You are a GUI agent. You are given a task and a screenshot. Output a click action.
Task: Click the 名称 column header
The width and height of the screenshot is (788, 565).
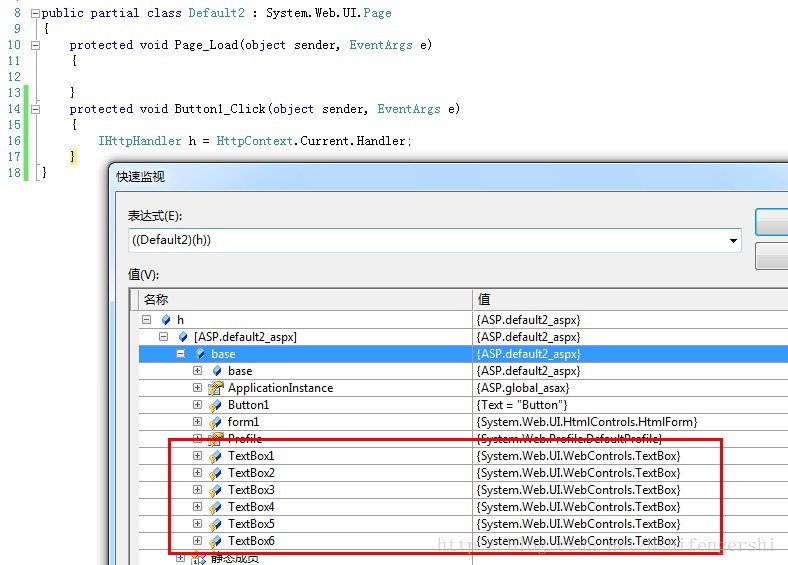[306, 300]
